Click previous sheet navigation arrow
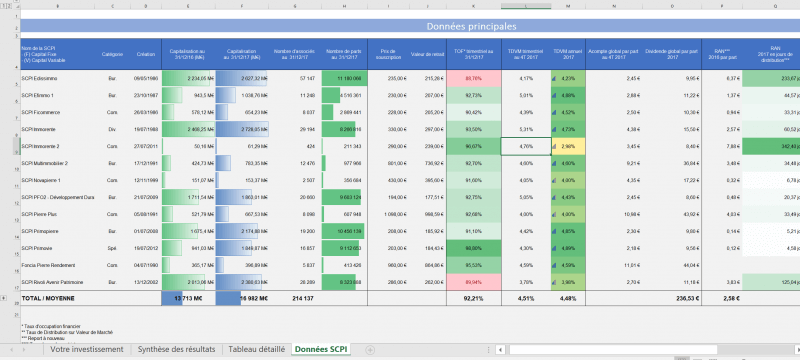Viewport: 800px width, 360px height. click(x=12, y=350)
